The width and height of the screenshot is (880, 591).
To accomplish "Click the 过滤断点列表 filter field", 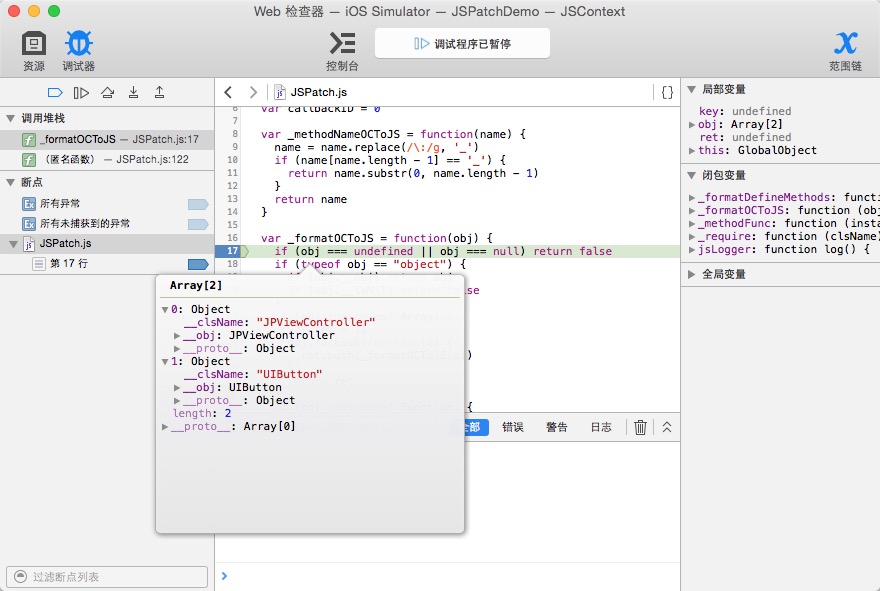I will point(107,577).
